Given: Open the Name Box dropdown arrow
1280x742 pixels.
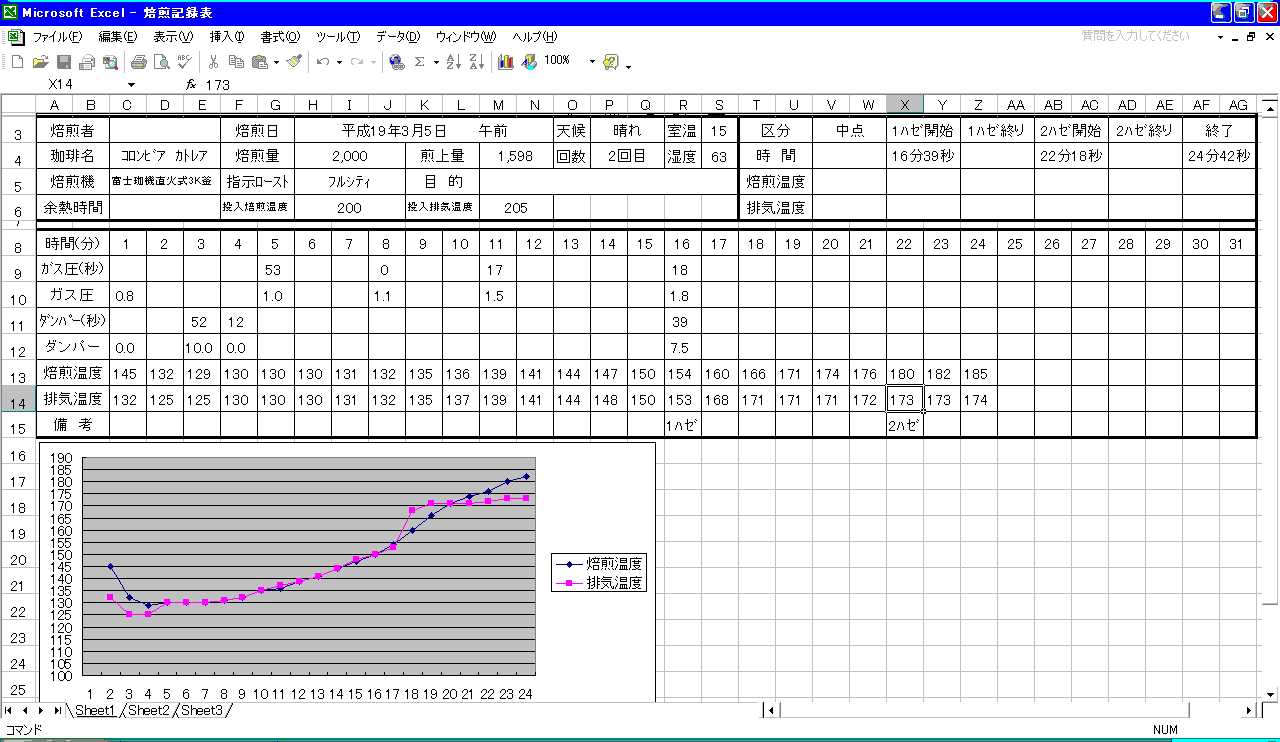Looking at the screenshot, I should click(131, 85).
